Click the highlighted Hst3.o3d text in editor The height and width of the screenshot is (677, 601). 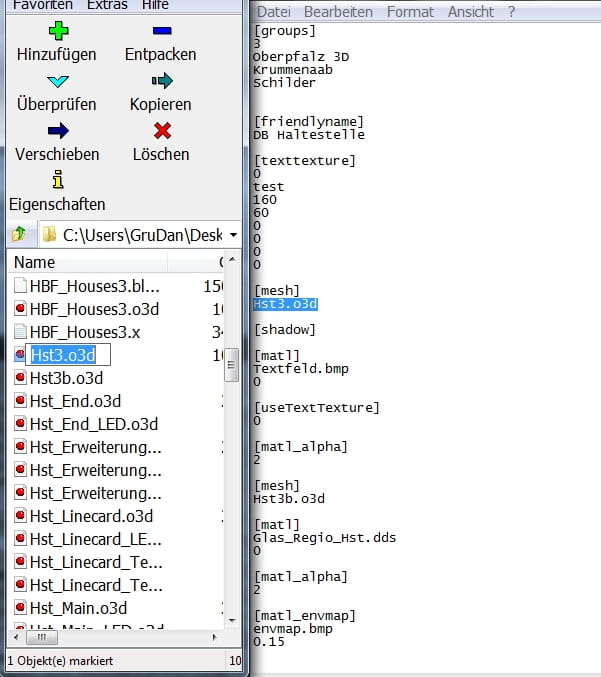point(285,304)
